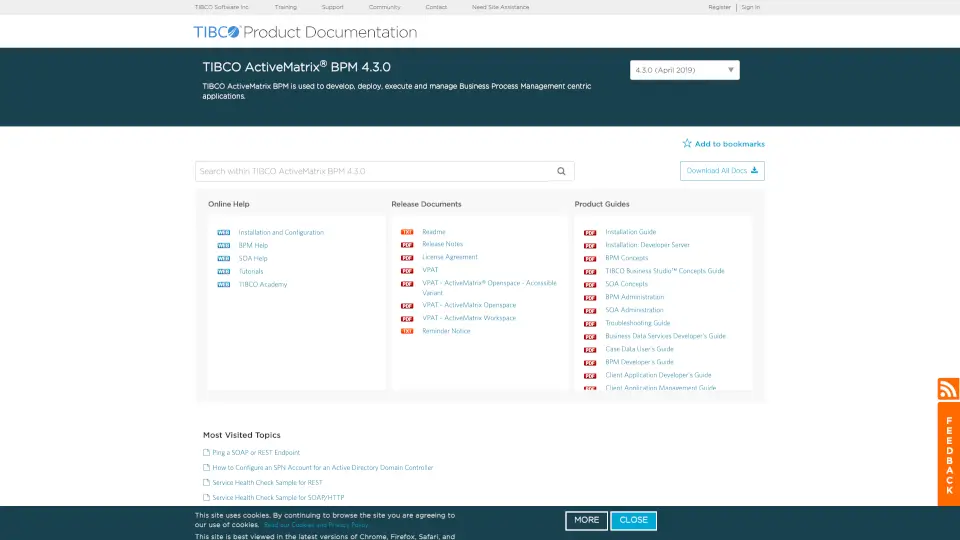Click PDF icon beside License Agreement
Image resolution: width=960 pixels, height=540 pixels.
pos(407,258)
